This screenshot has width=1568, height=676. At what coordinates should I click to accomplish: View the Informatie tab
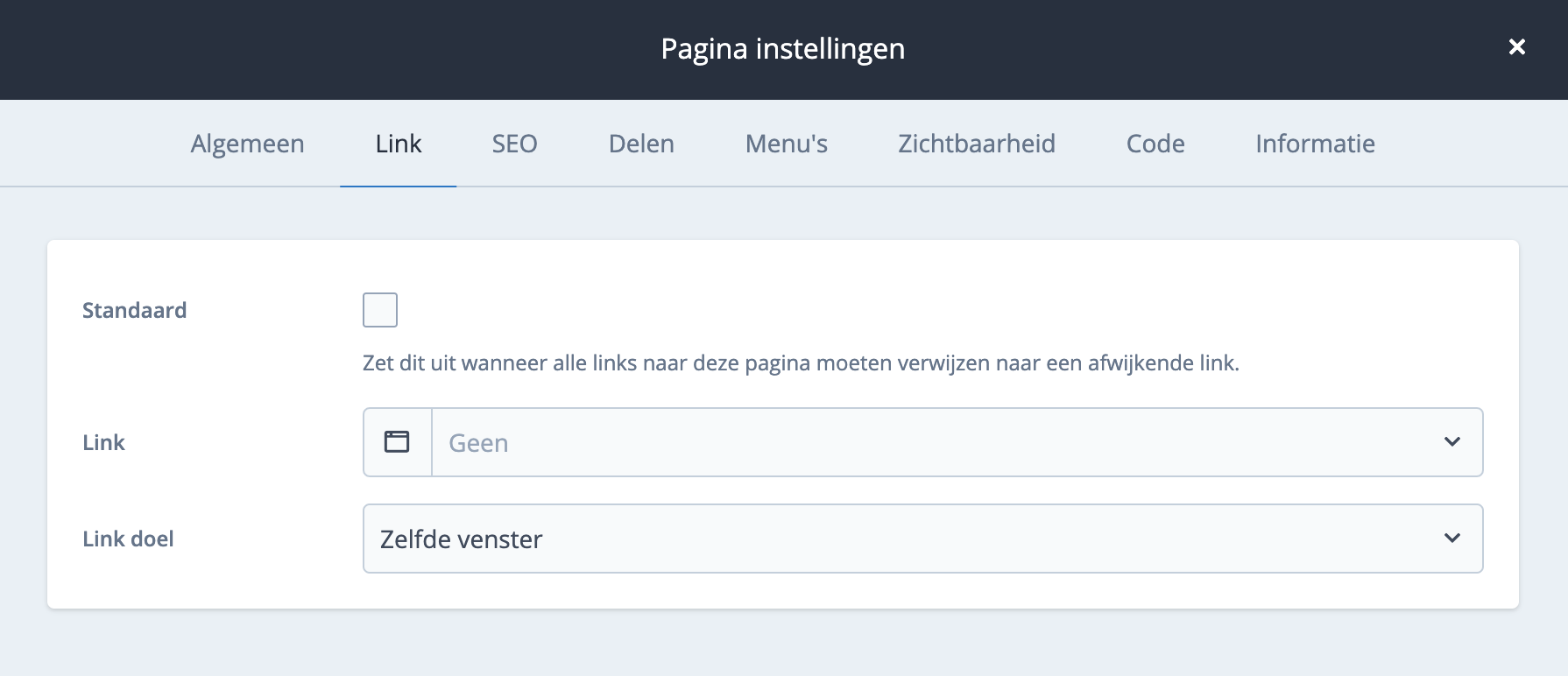point(1314,144)
